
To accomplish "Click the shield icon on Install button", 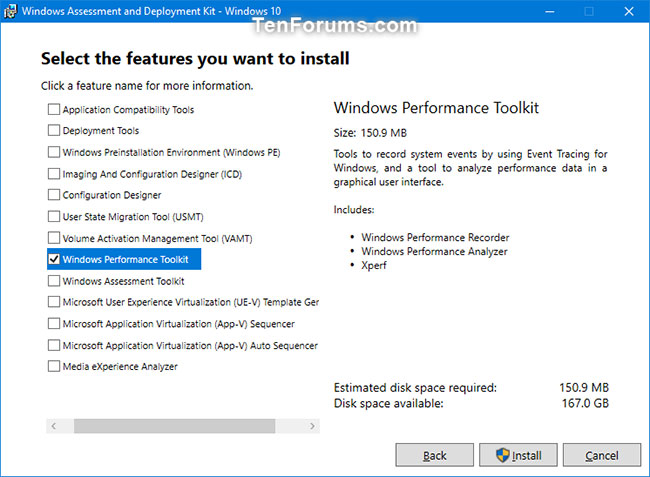I will (x=502, y=455).
